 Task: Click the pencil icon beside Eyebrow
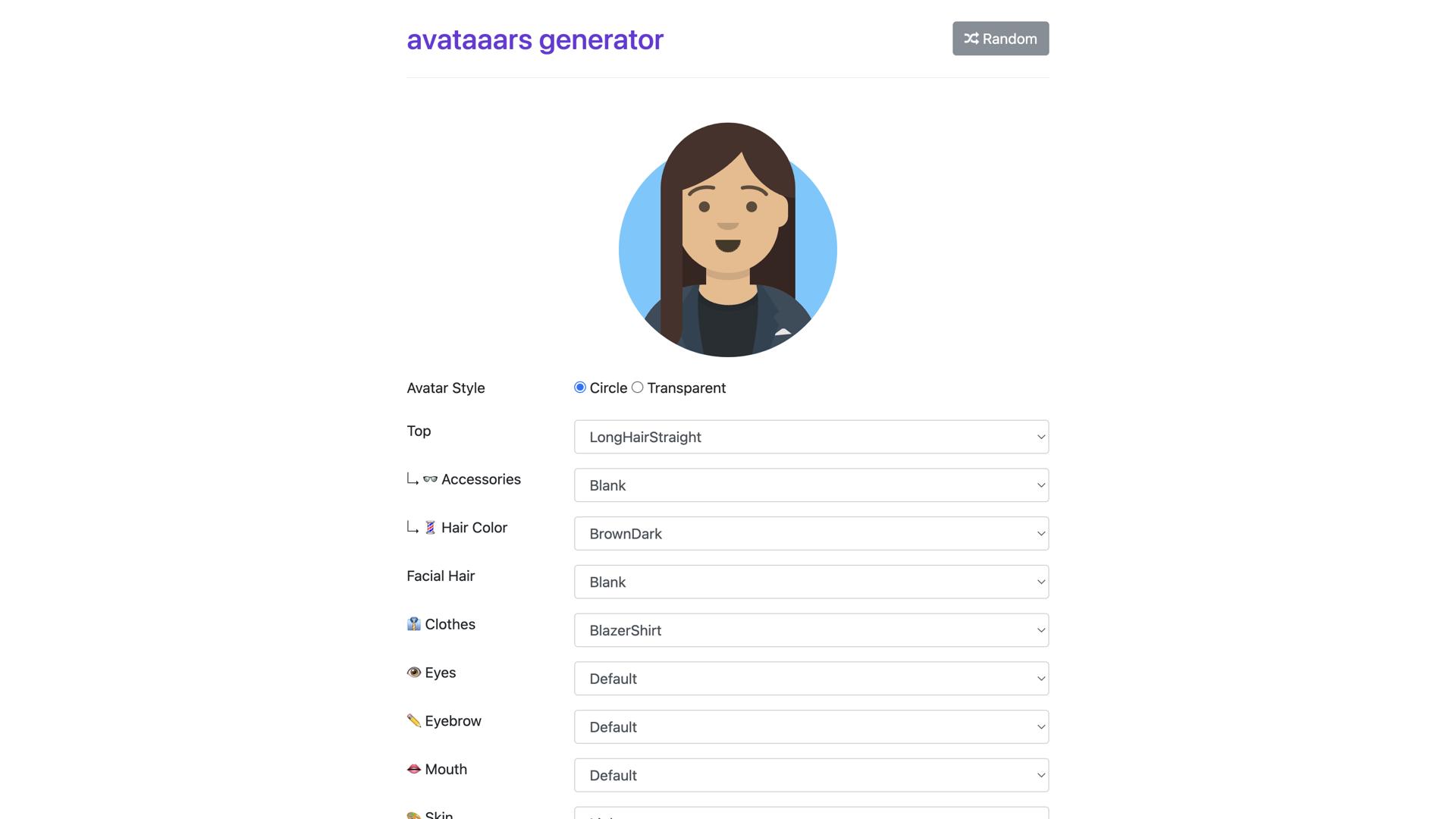pos(413,720)
